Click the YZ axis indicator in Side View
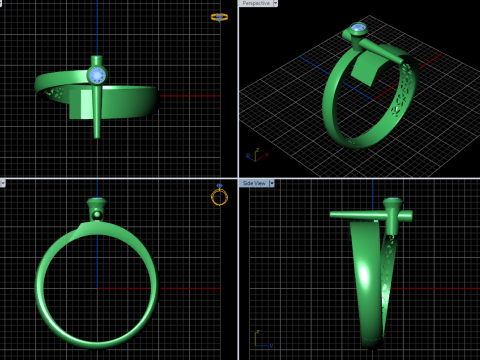The width and height of the screenshot is (480, 360). pos(264,339)
